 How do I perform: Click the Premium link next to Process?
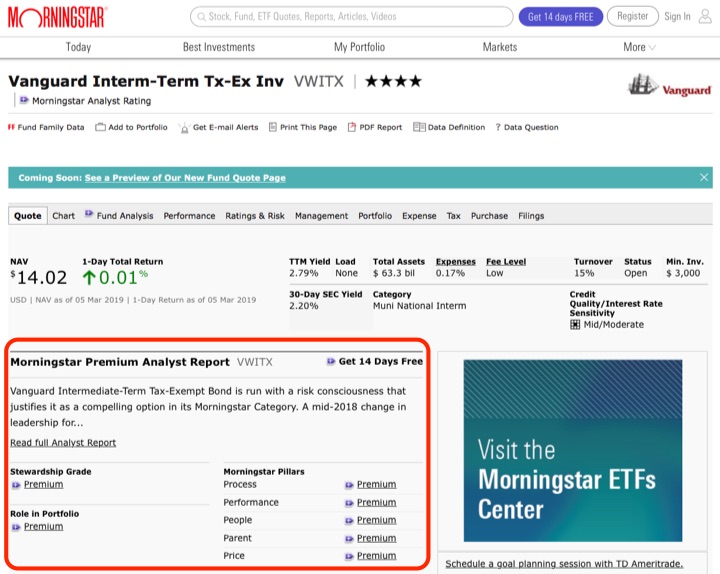[x=376, y=485]
